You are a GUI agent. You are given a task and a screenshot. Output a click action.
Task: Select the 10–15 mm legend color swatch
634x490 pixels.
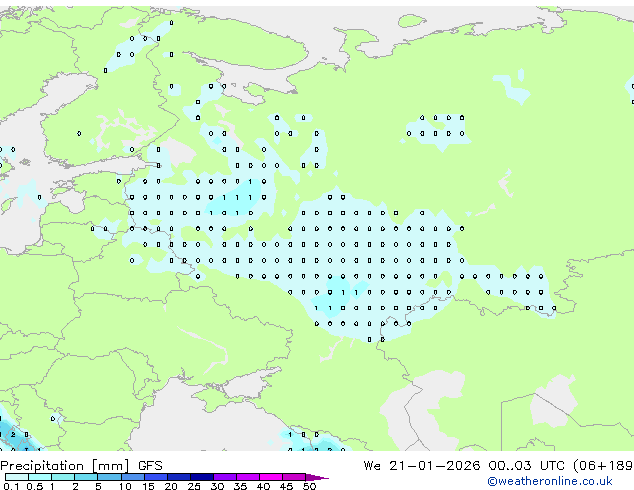[133, 477]
